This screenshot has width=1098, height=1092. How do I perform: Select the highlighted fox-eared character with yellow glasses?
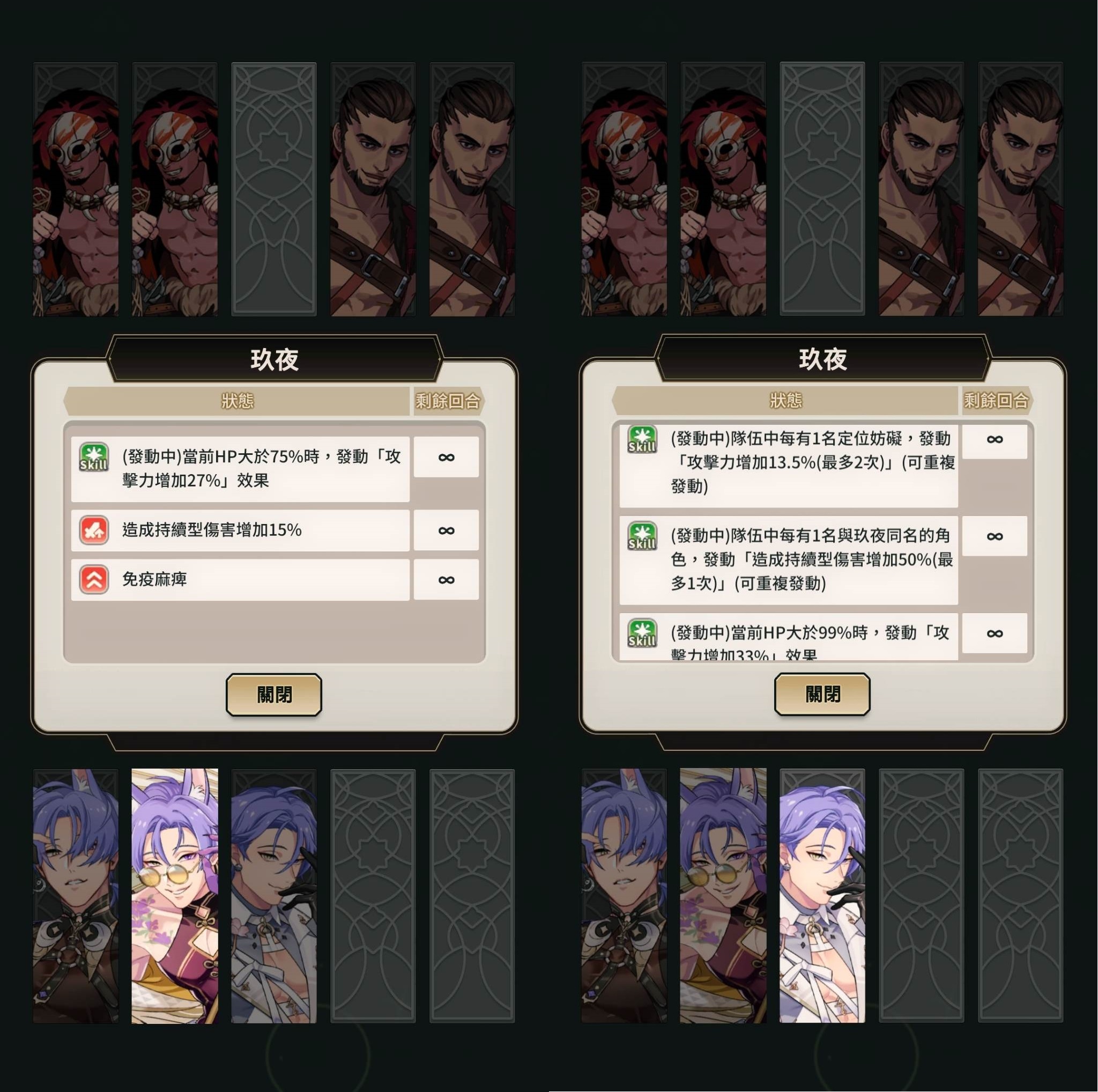pos(174,896)
